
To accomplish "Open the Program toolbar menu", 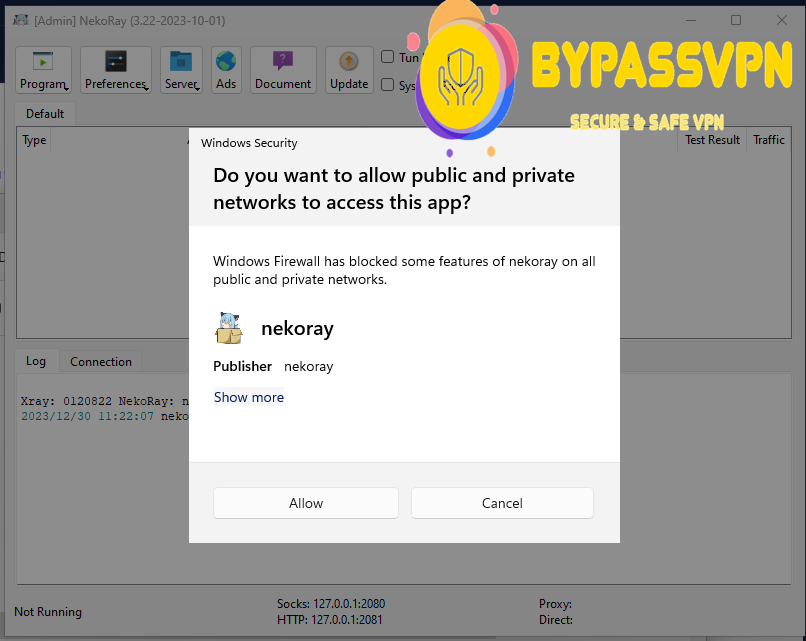I will tap(43, 70).
